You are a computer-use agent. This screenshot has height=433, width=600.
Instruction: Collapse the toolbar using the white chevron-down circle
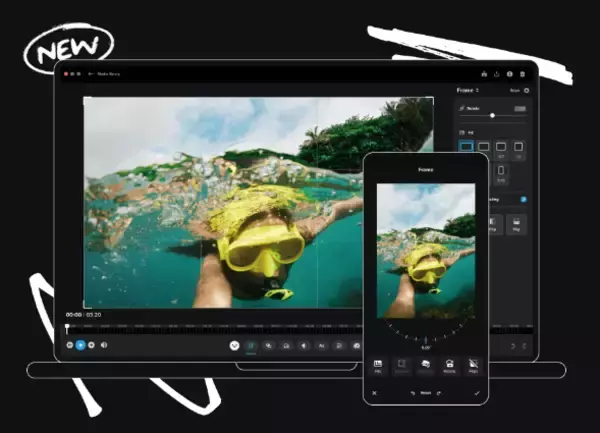pos(235,346)
